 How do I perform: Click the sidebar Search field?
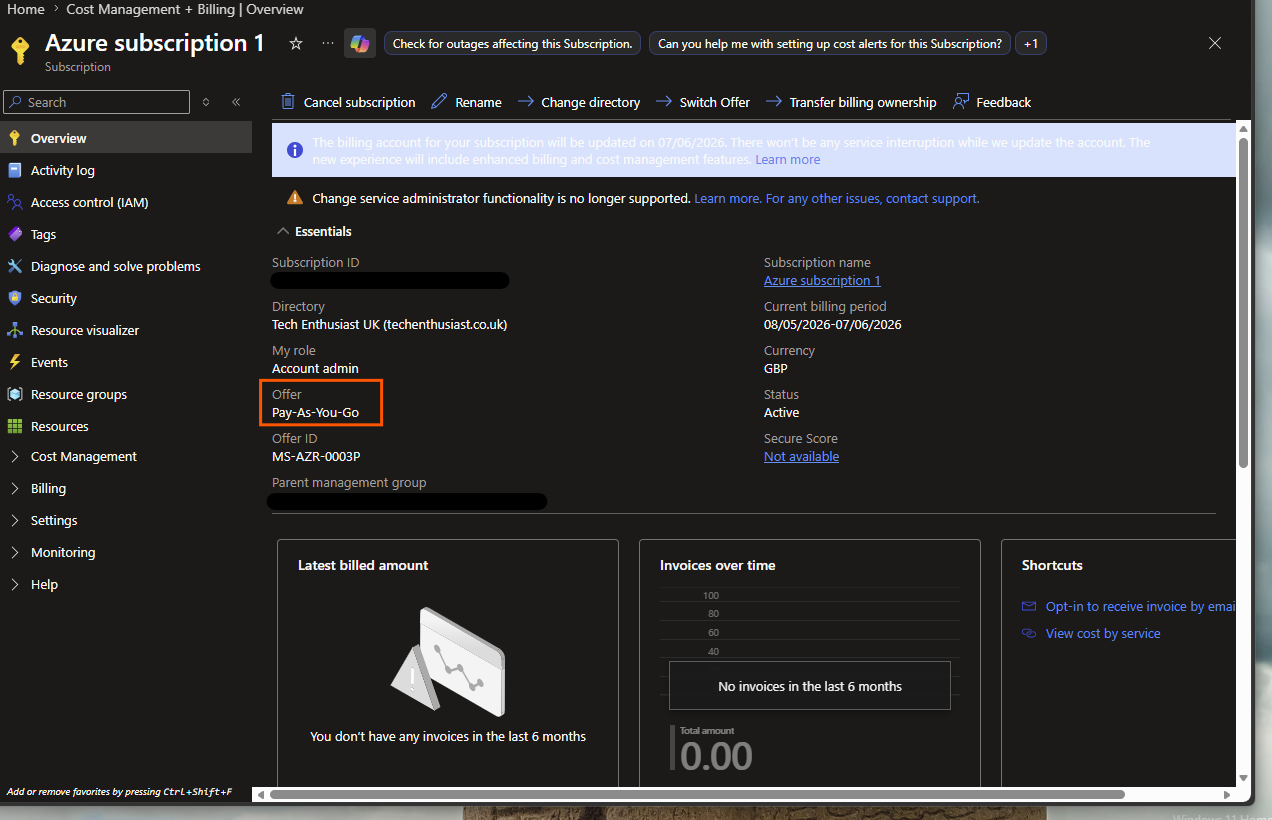pos(96,102)
